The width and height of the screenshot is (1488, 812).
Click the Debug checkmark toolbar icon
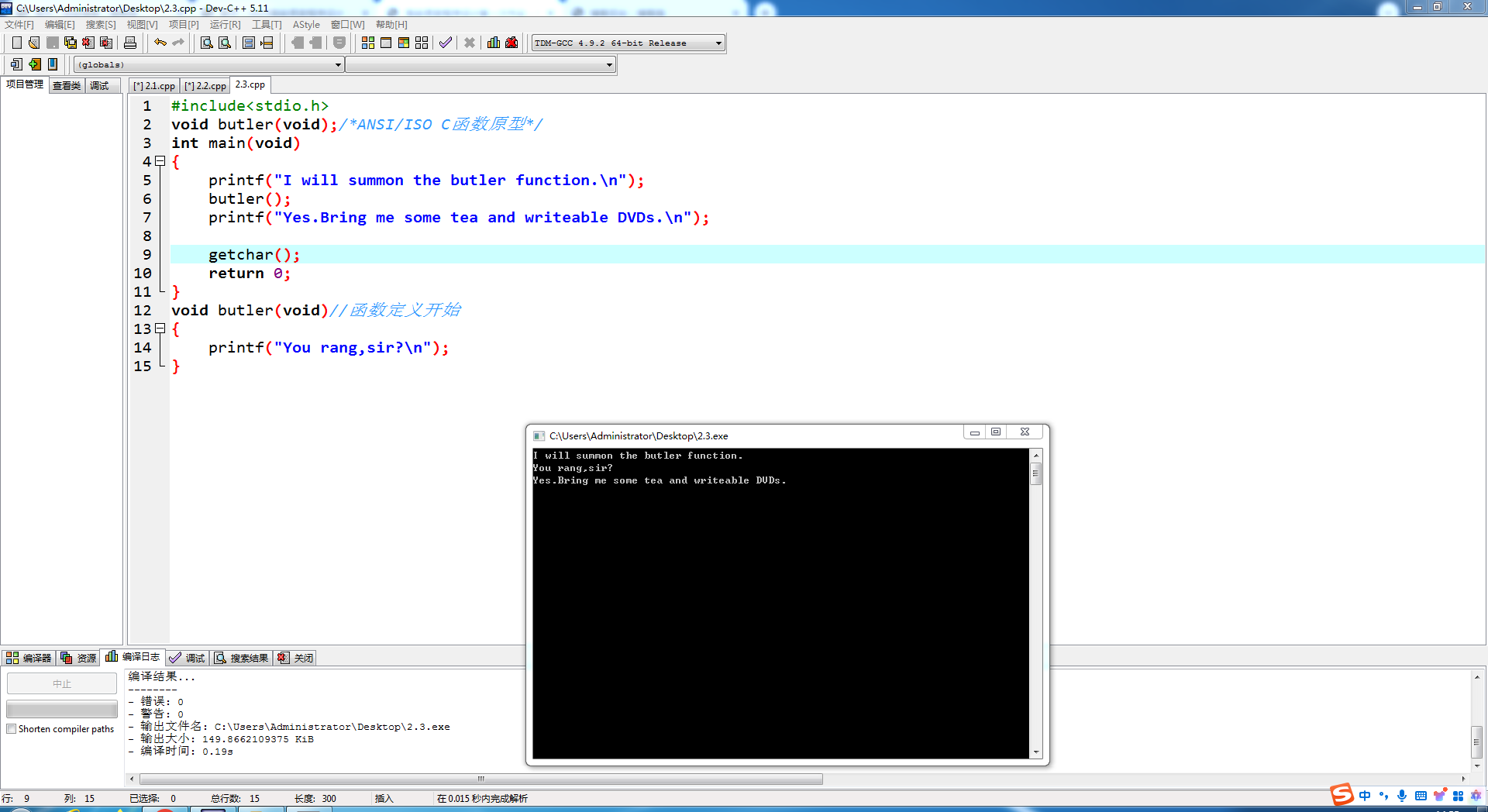point(446,43)
